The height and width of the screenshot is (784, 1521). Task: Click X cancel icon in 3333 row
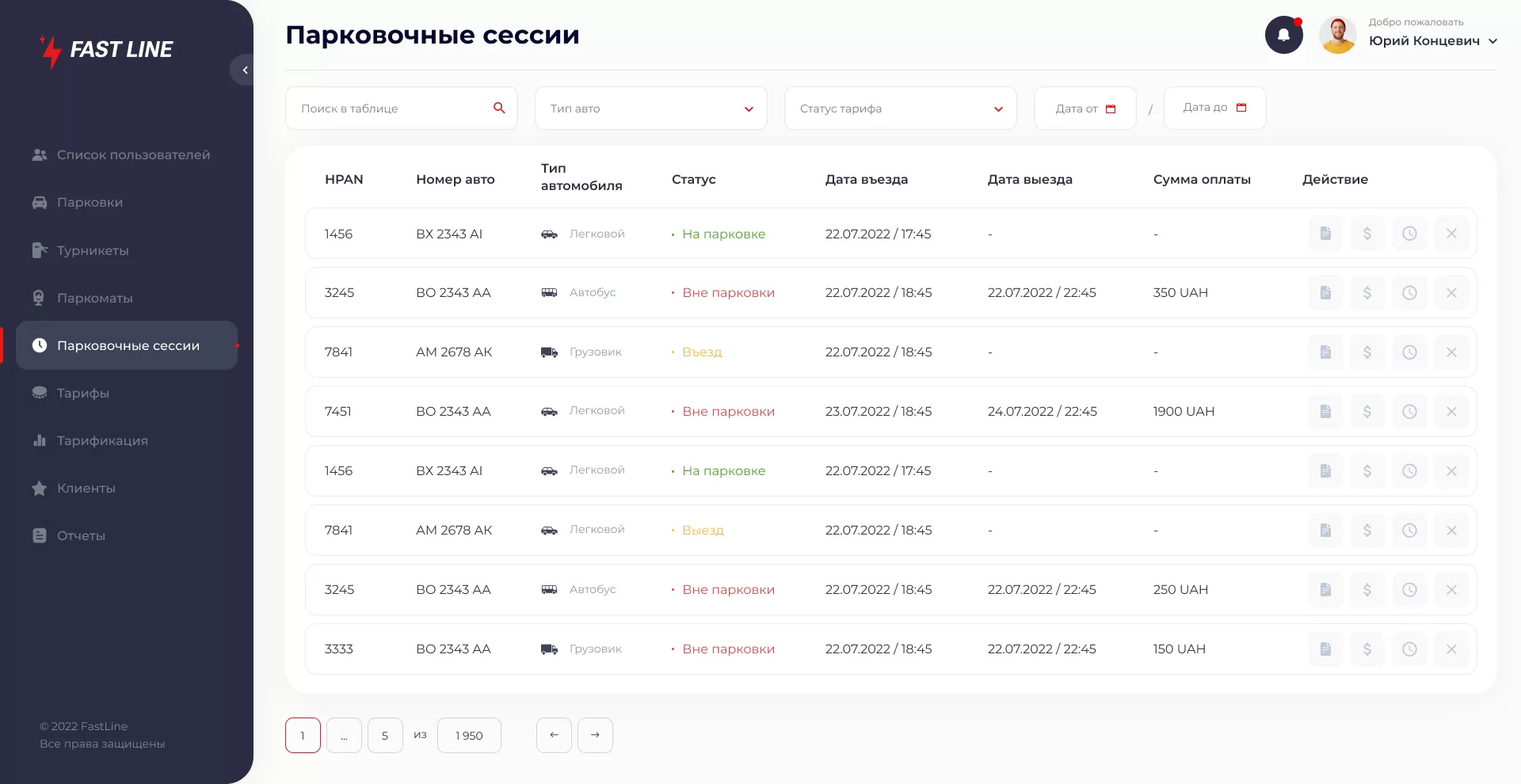tap(1451, 649)
